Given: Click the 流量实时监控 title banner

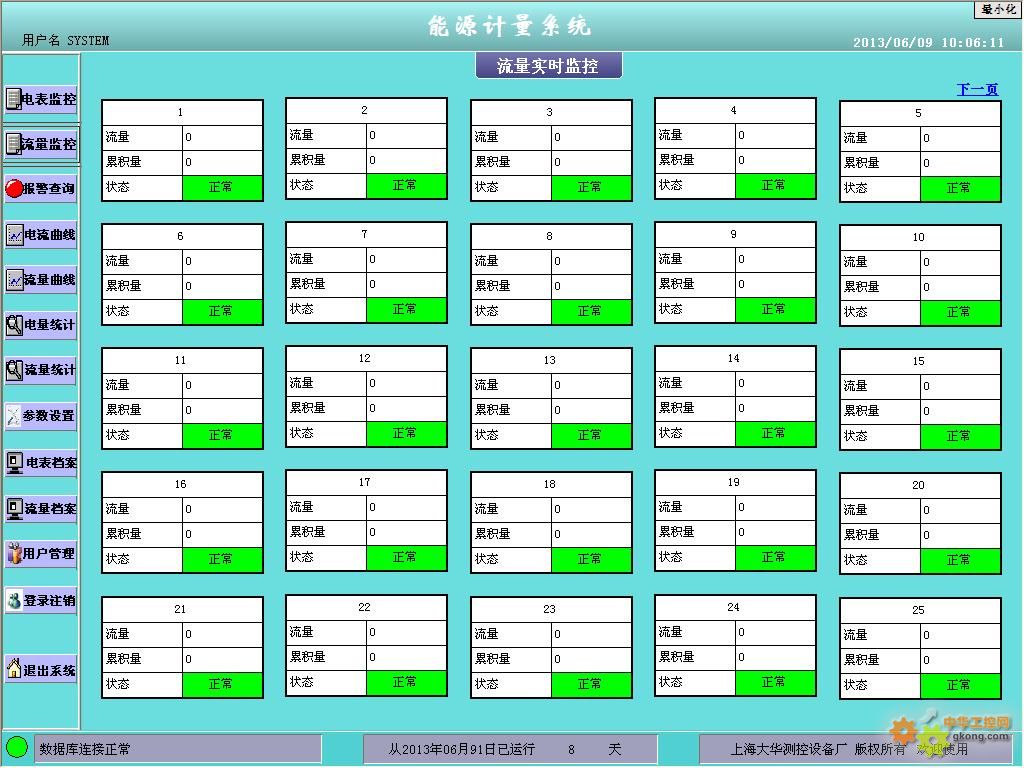Looking at the screenshot, I should [548, 66].
